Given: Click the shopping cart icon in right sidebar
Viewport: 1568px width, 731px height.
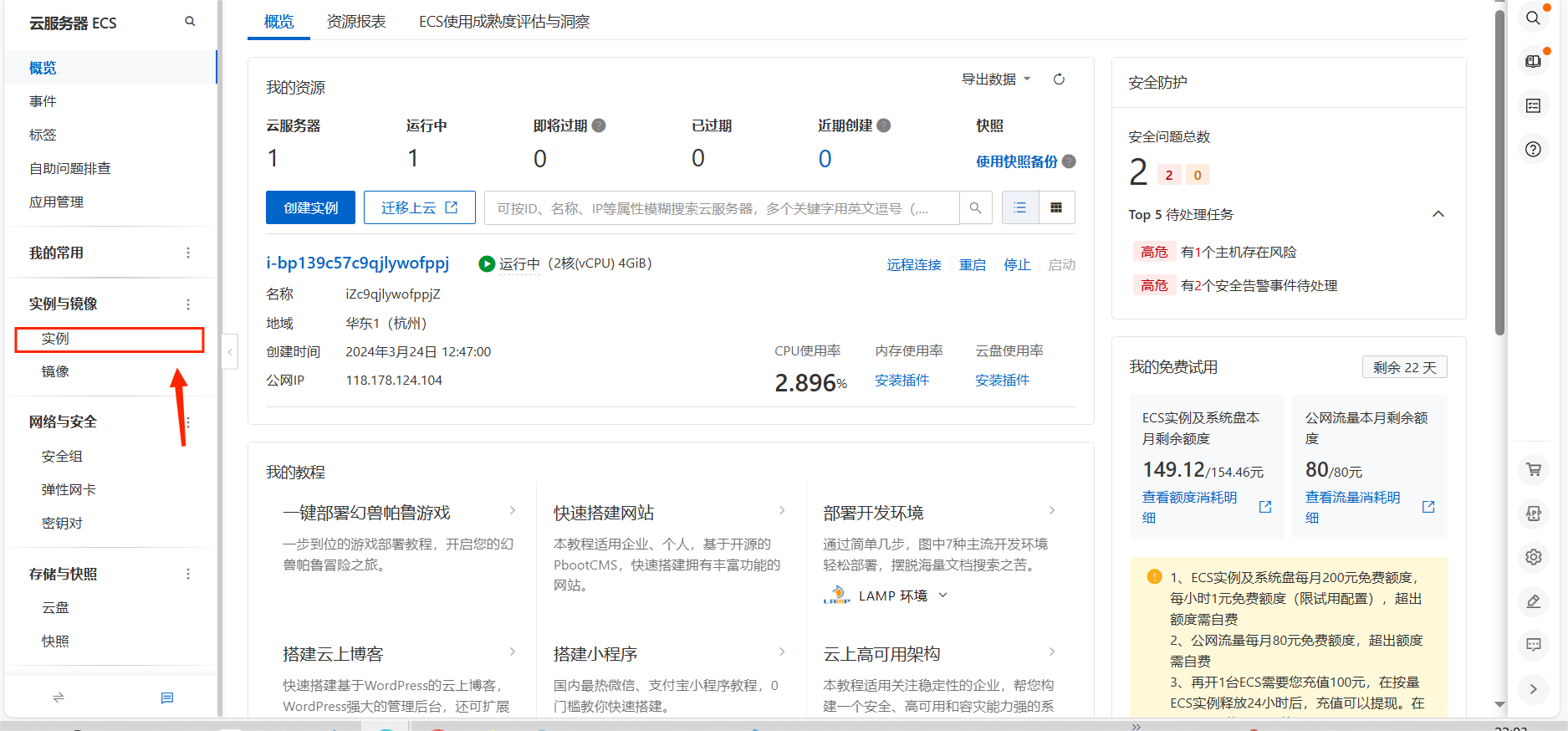Looking at the screenshot, I should click(x=1533, y=470).
